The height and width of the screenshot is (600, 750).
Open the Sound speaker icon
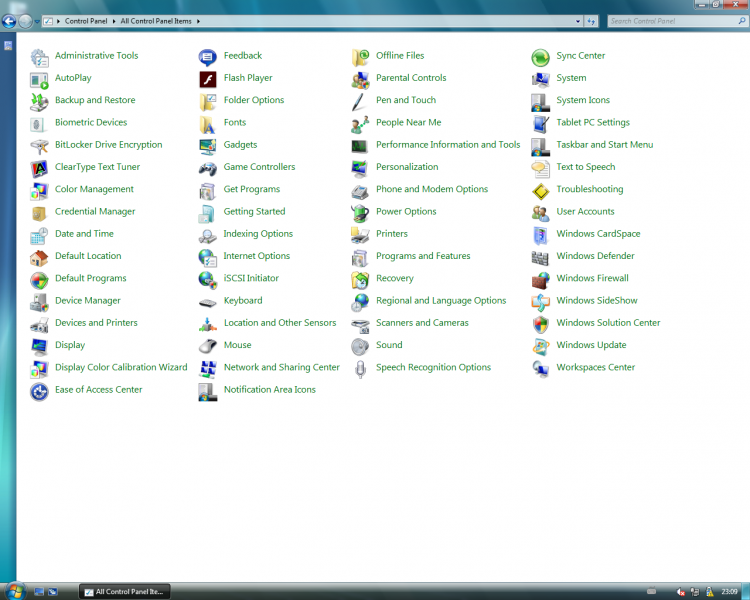coord(360,346)
